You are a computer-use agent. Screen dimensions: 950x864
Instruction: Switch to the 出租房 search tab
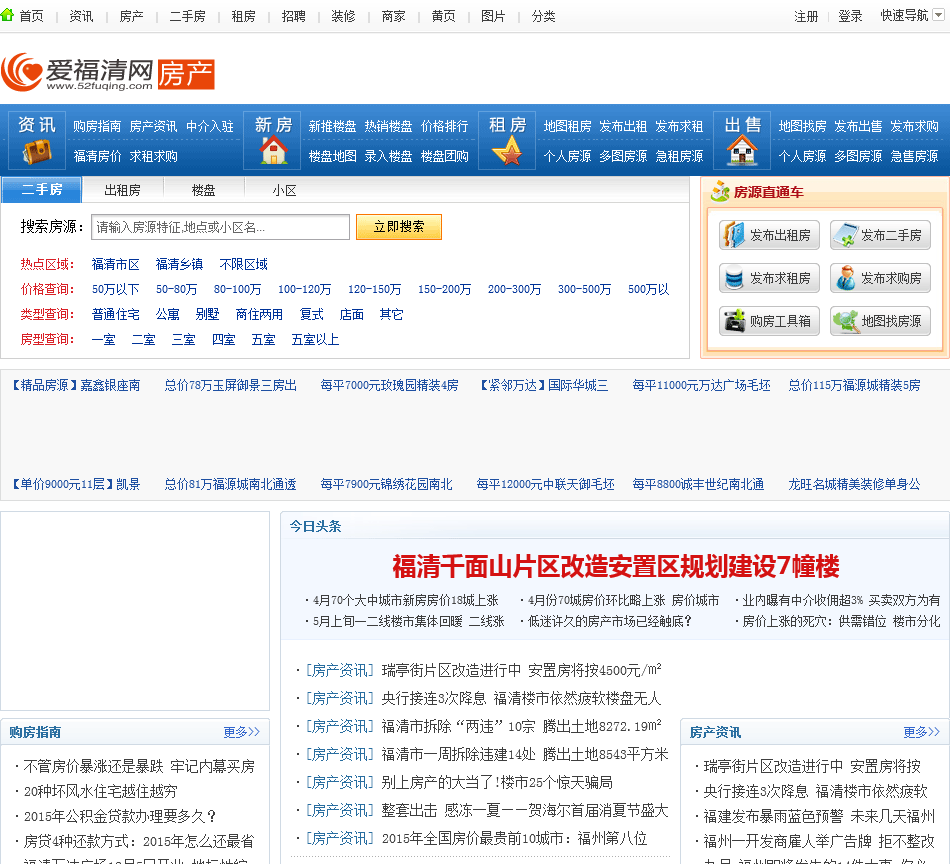click(122, 190)
